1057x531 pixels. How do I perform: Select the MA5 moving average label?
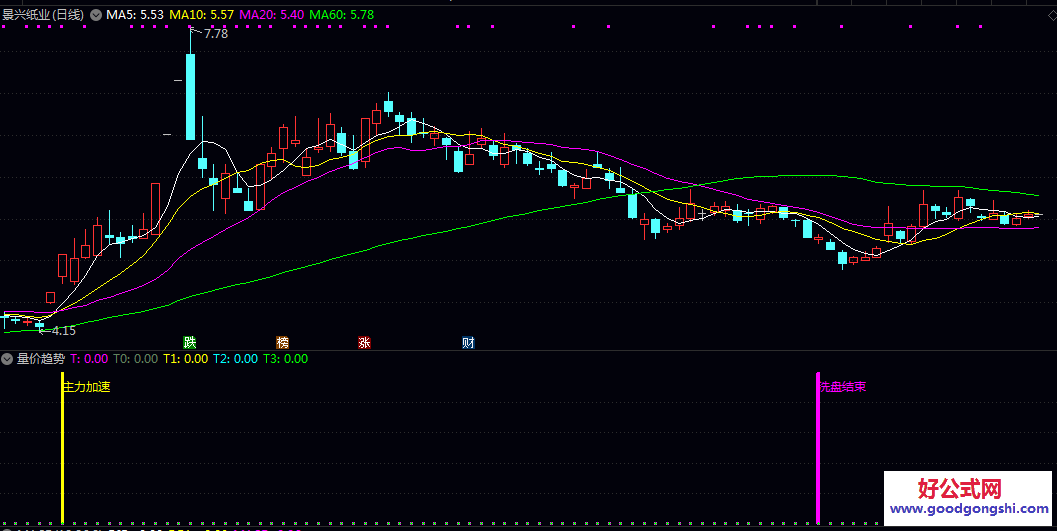click(135, 16)
